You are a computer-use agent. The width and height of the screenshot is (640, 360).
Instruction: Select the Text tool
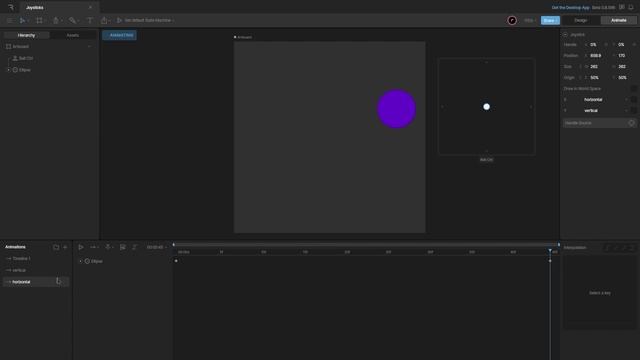[90, 20]
